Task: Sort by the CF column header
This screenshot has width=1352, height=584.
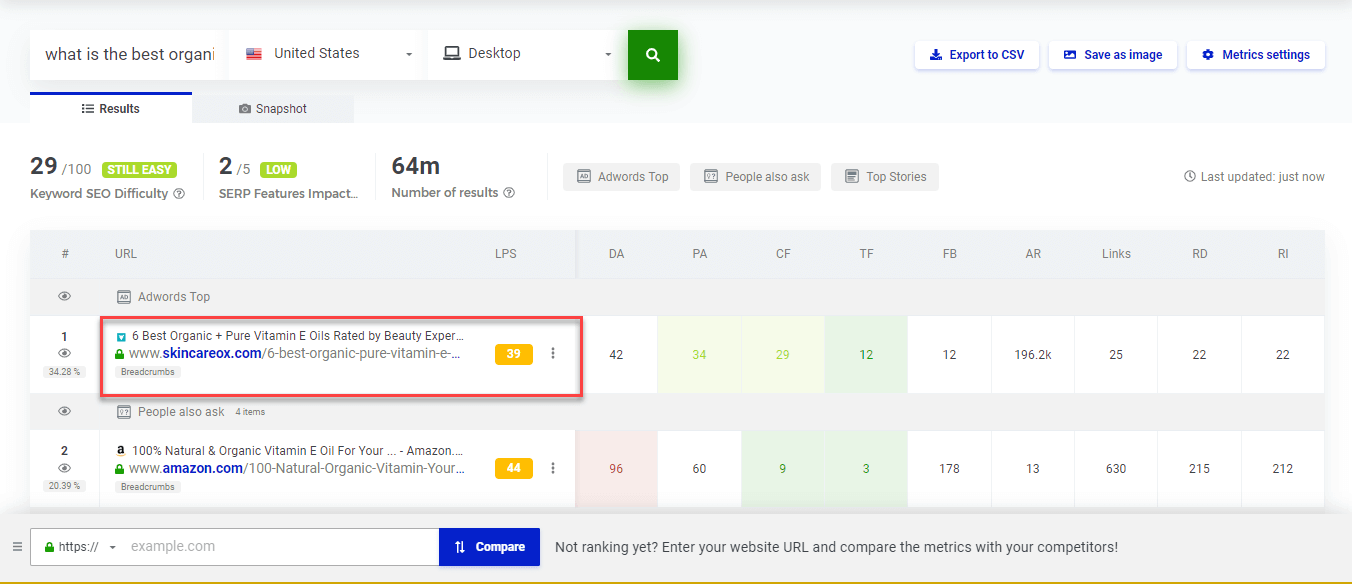Action: click(783, 254)
